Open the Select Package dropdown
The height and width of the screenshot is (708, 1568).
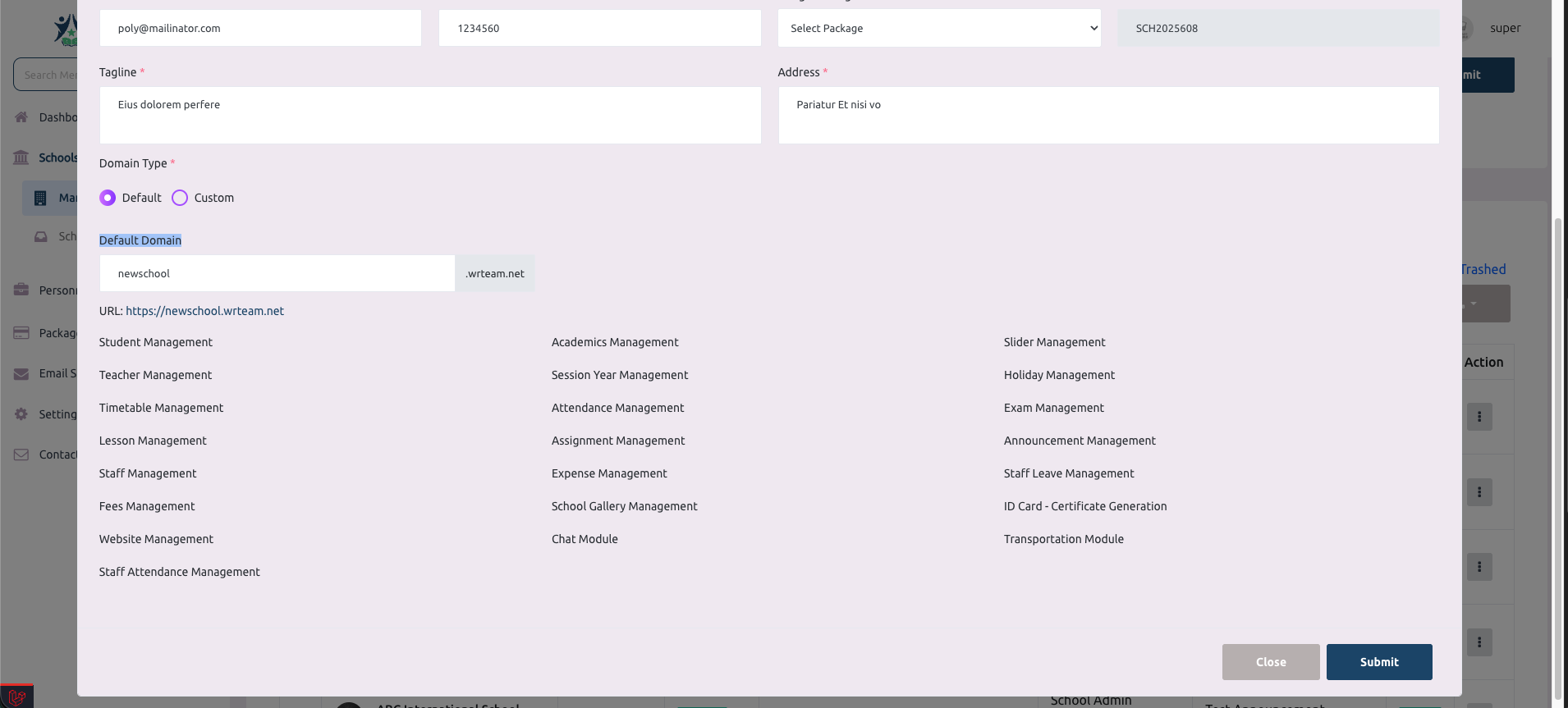click(x=939, y=28)
